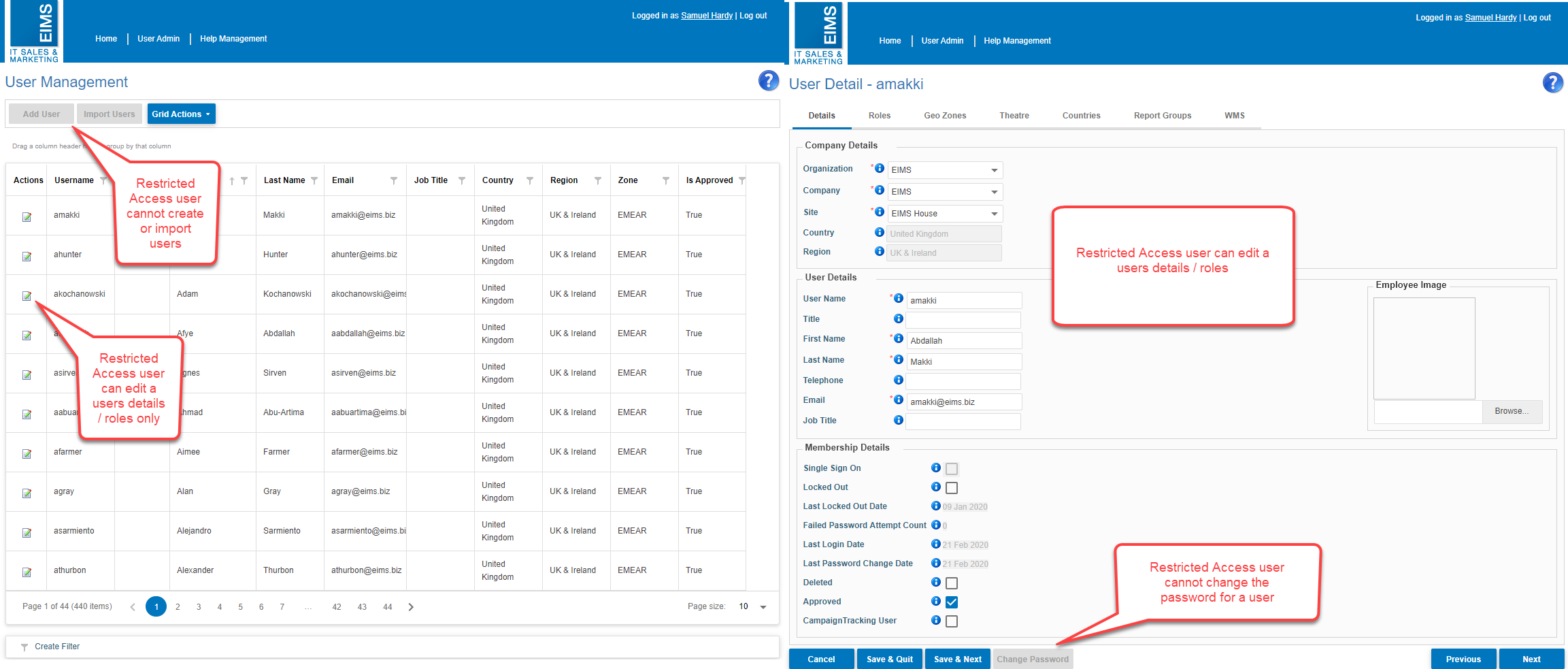Filter the Country column
The width and height of the screenshot is (1568, 669).
530,180
